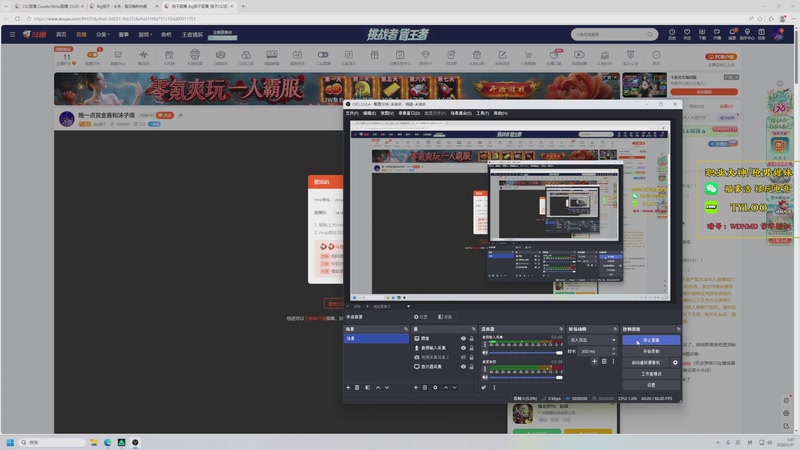
Task: Open the Douyu hamburger side menu
Action: 12,35
